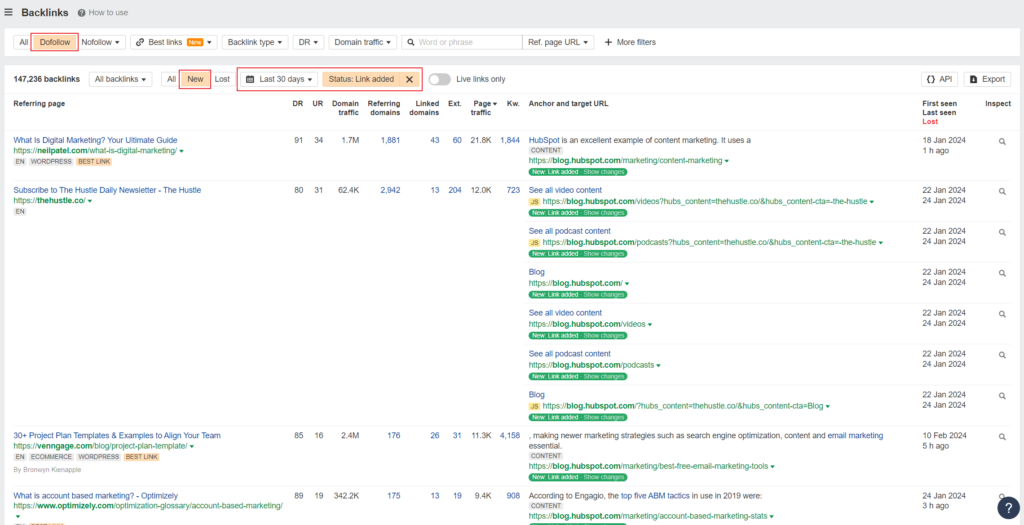Expand blog.hubspot.com/marketing/content-marketing URL arrow

pyautogui.click(x=727, y=161)
